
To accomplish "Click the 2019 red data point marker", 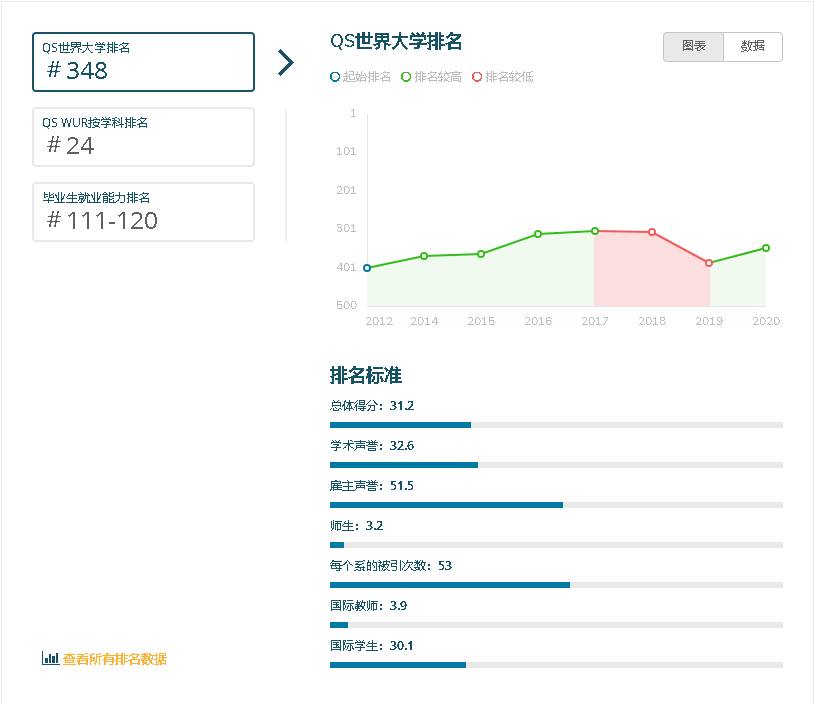I will [x=709, y=263].
